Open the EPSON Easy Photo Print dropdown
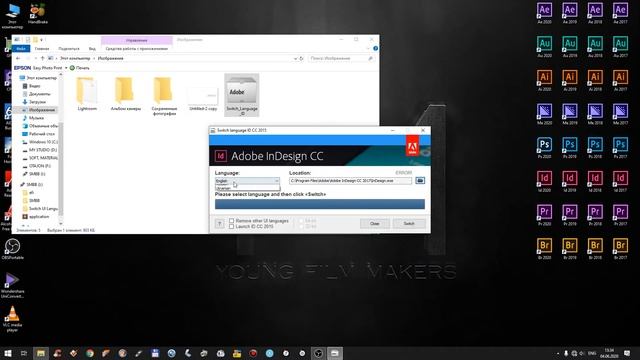The height and width of the screenshot is (360, 640). [x=66, y=68]
